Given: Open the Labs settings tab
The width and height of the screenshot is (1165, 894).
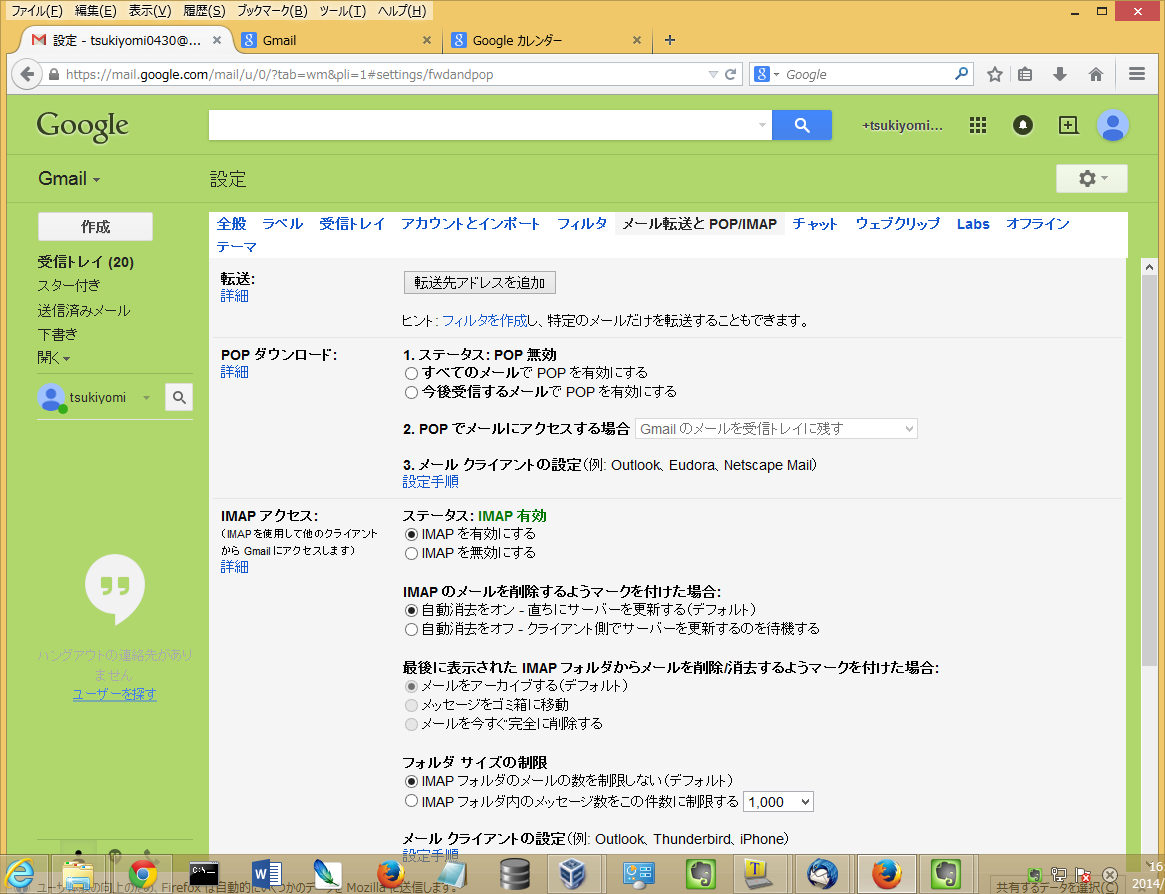Looking at the screenshot, I should pyautogui.click(x=973, y=224).
